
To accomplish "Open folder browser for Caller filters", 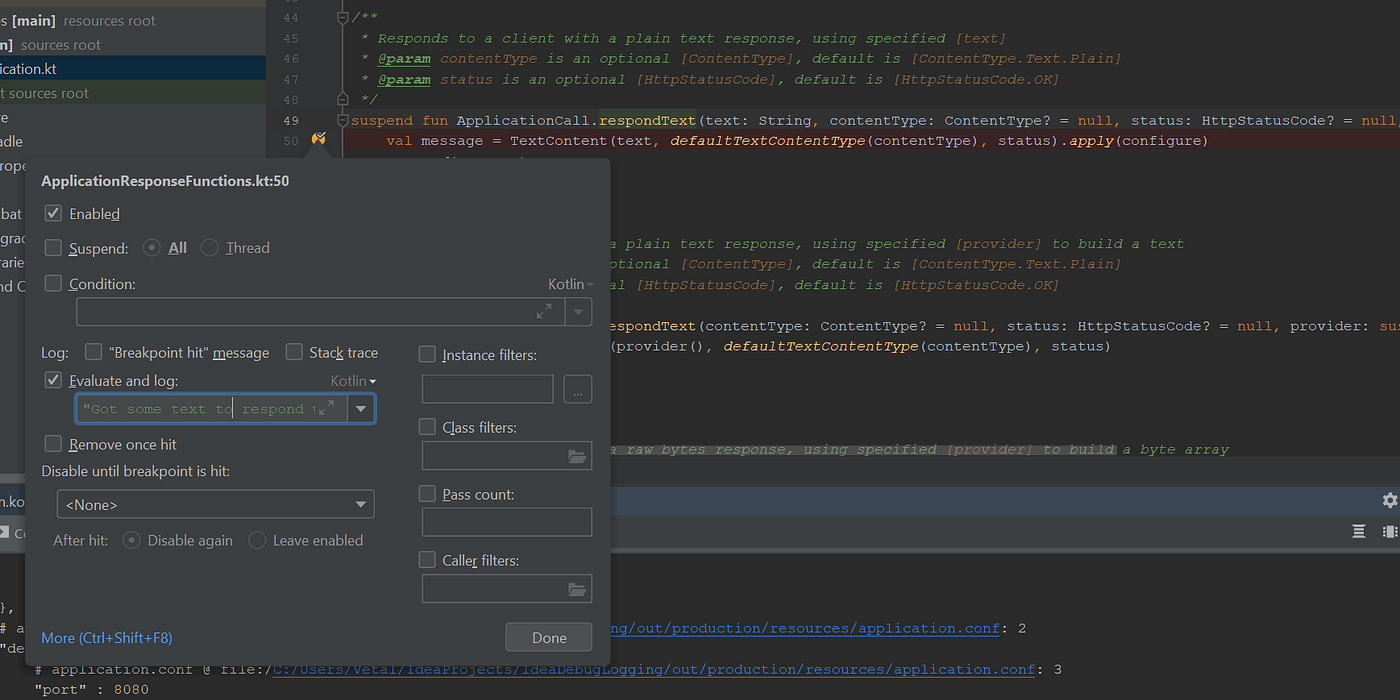I will 577,588.
